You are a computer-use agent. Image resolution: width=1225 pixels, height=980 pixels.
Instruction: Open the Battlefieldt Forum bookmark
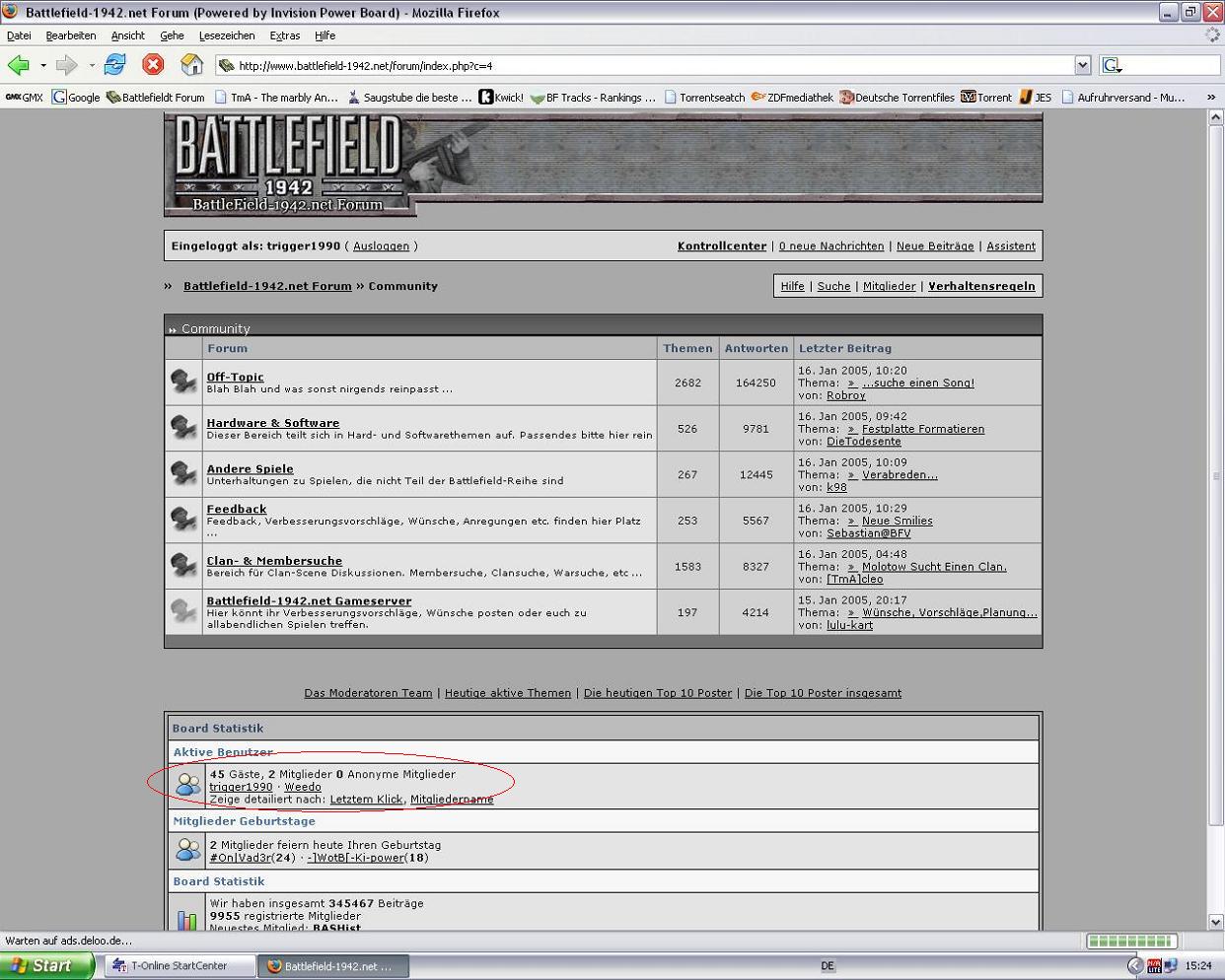[x=156, y=98]
